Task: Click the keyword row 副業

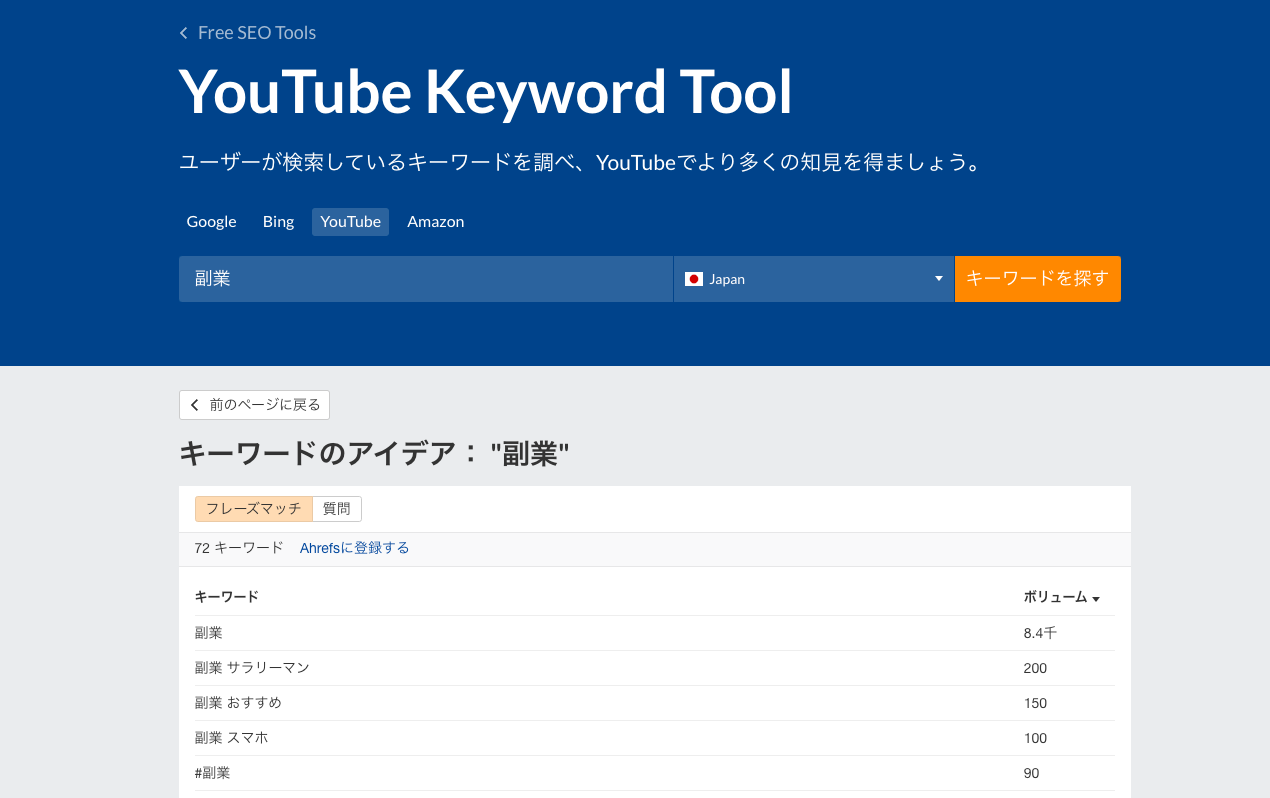Action: (x=655, y=633)
